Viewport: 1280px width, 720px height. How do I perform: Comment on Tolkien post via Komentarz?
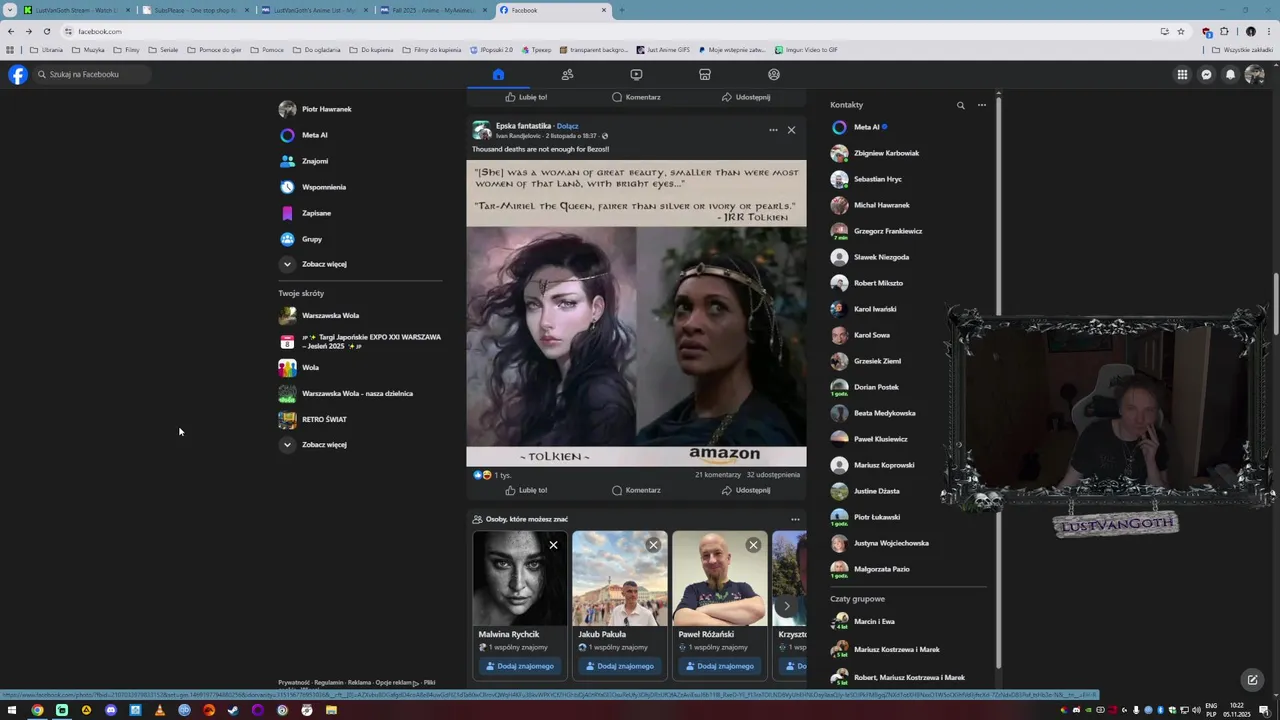pos(636,490)
